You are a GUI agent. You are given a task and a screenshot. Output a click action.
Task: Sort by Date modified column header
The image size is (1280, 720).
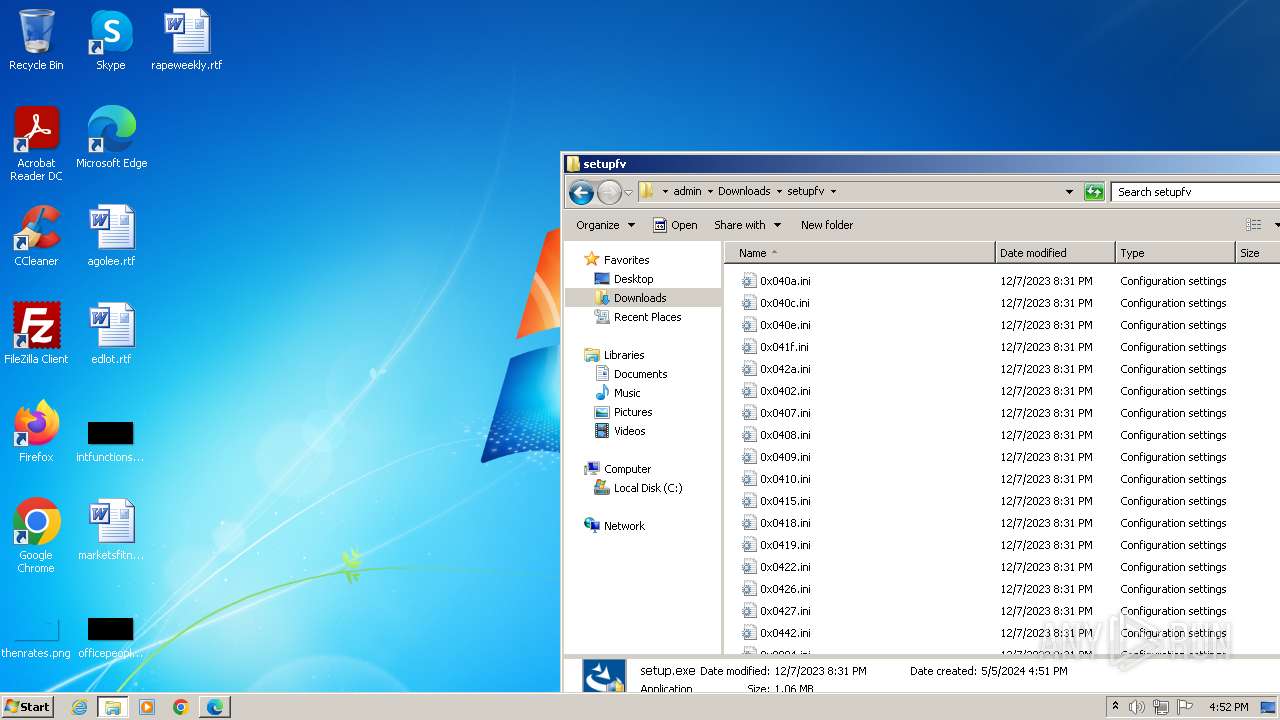(1055, 253)
